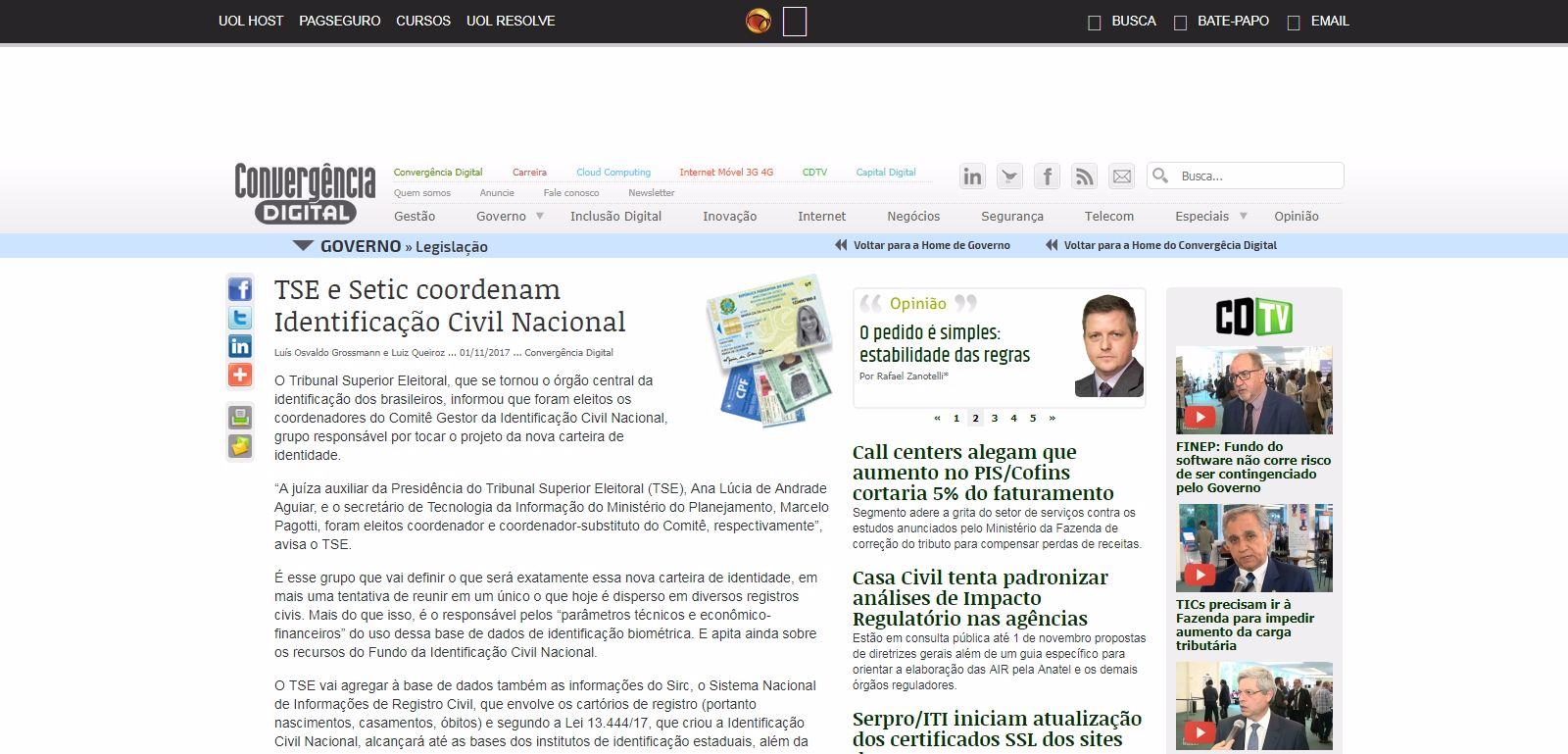Screen dimensions: 1568x754
Task: Open the Call centers PIS/Cofins headline
Action: pyautogui.click(x=983, y=473)
